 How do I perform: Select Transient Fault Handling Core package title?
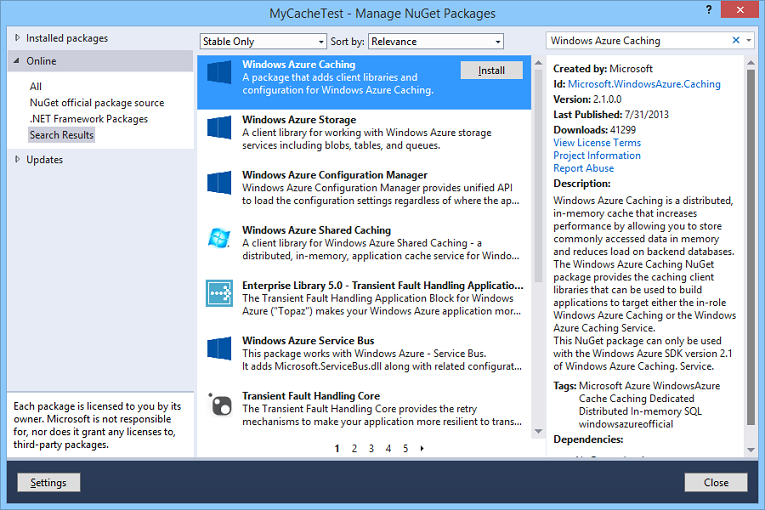pyautogui.click(x=311, y=396)
